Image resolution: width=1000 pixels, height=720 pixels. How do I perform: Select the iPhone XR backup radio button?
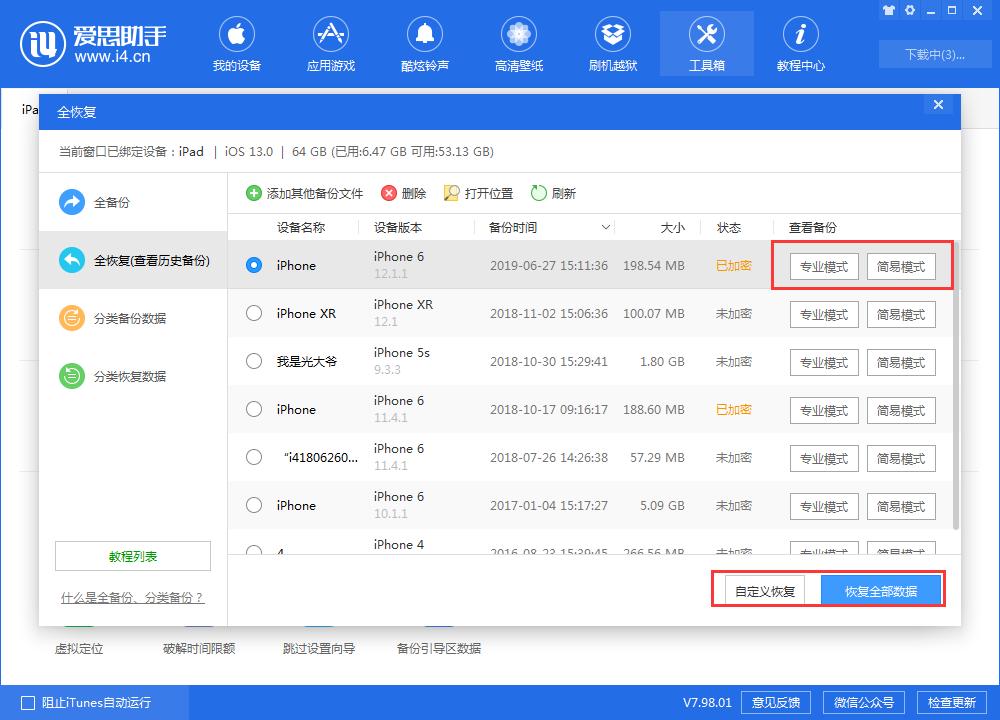pyautogui.click(x=253, y=313)
